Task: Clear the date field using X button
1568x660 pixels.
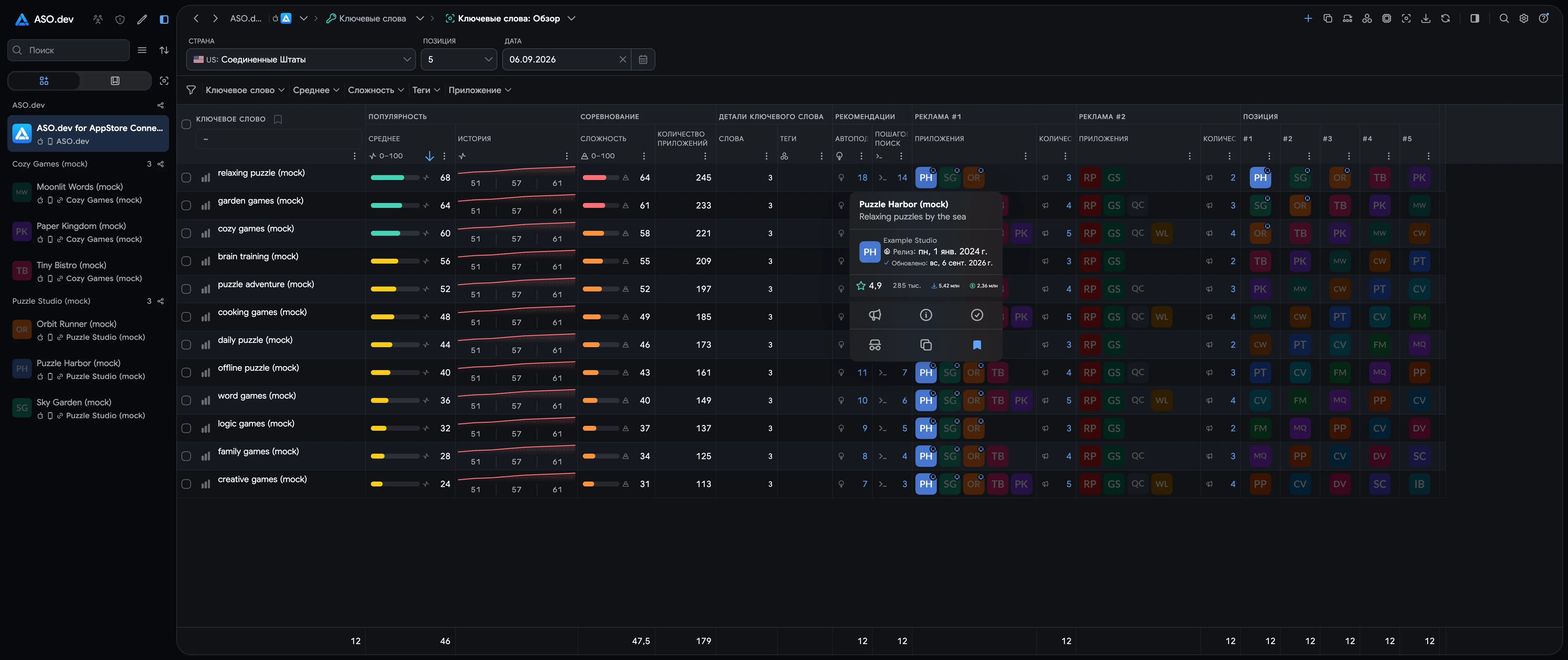Action: [623, 60]
